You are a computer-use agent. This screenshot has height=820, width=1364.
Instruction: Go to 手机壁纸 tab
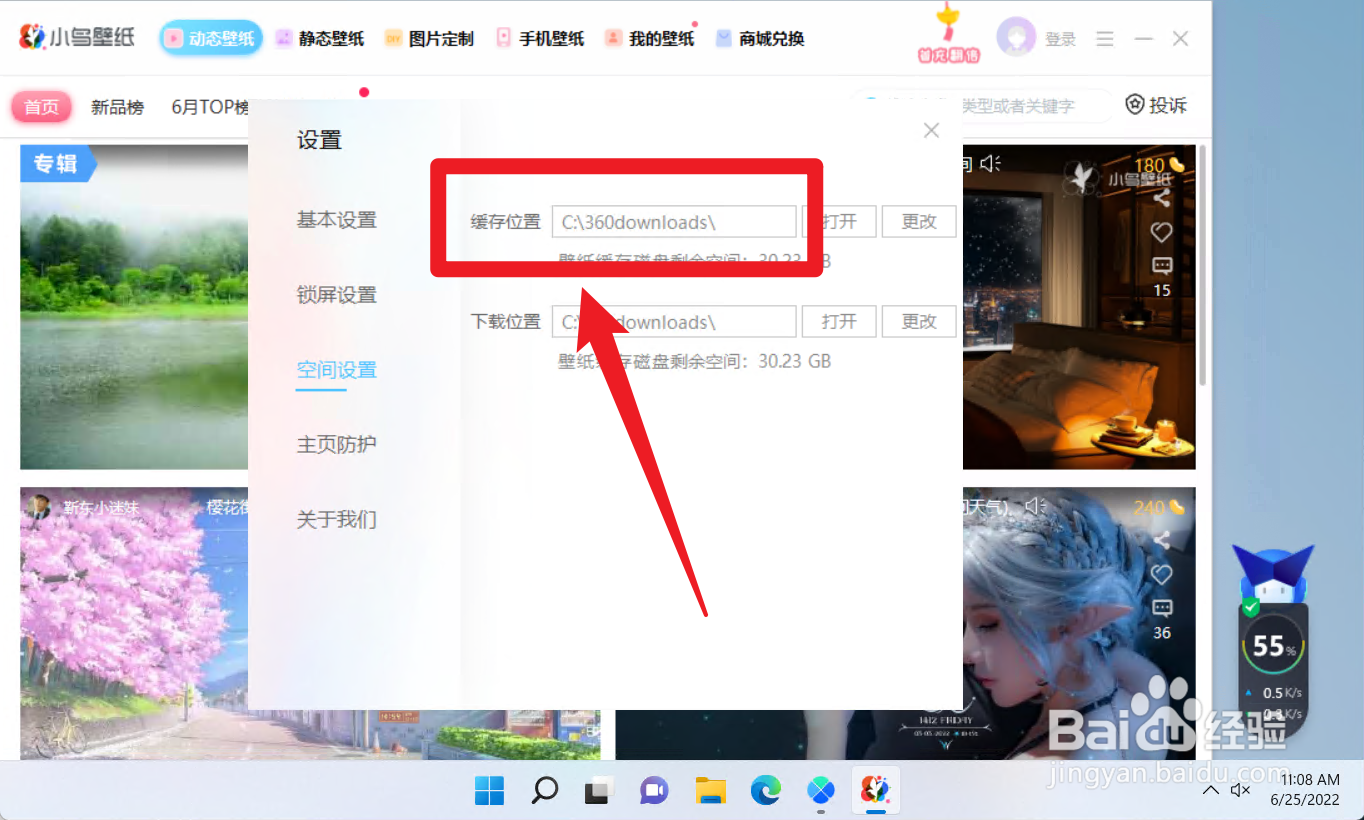pyautogui.click(x=539, y=39)
